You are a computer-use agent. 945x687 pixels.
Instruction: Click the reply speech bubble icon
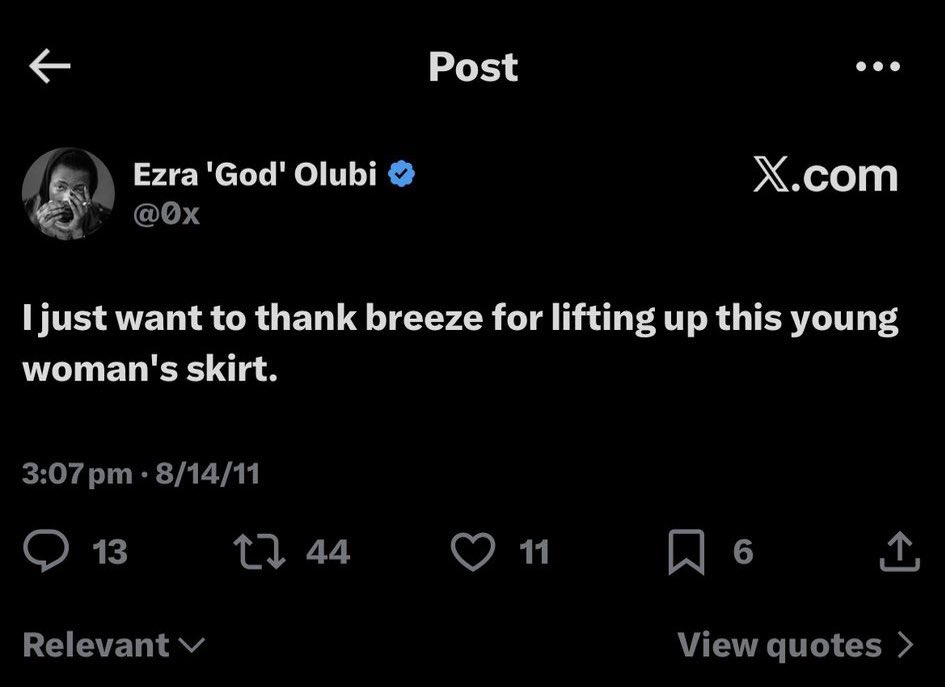[46, 551]
